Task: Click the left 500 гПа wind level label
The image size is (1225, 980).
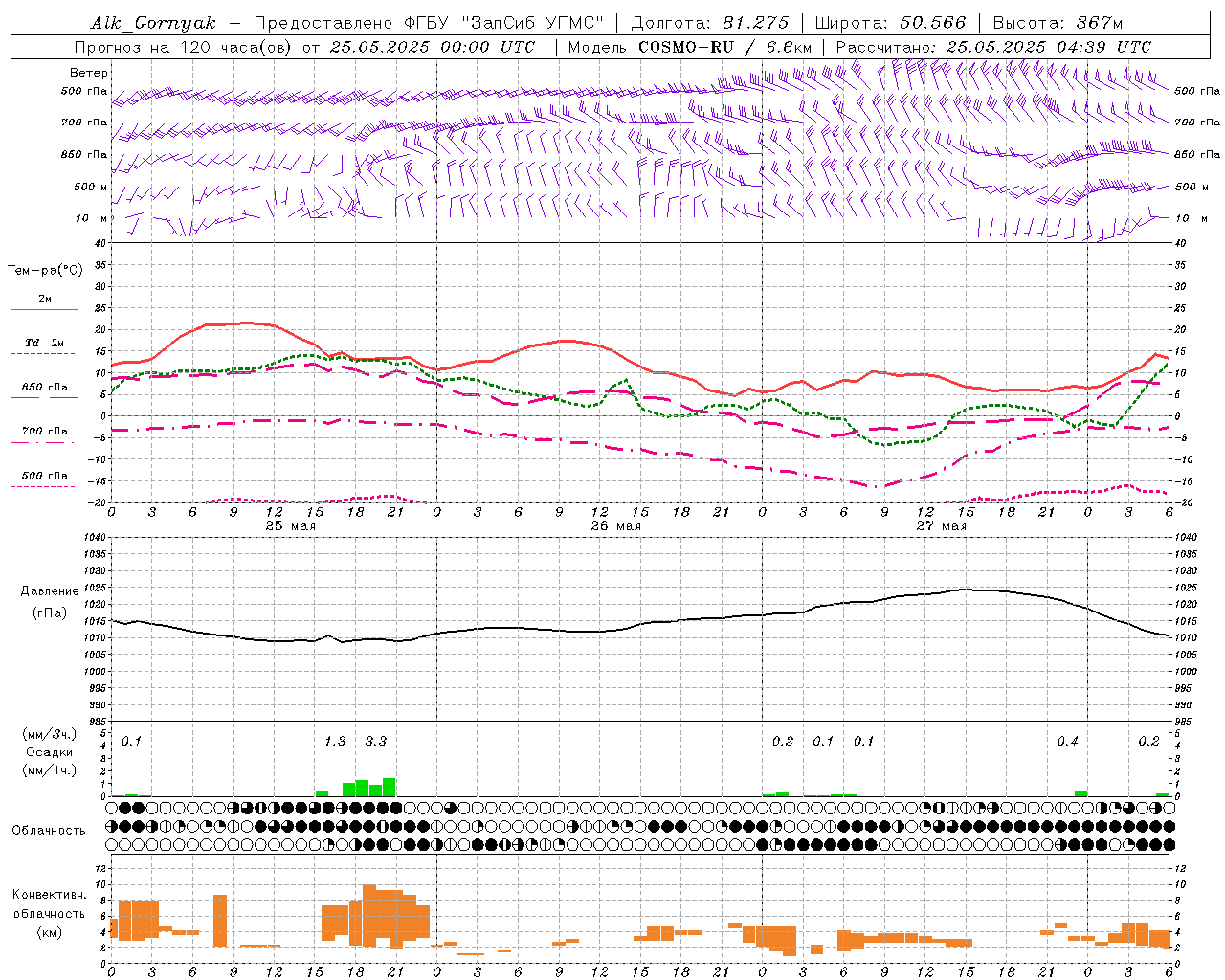Action: click(x=84, y=91)
